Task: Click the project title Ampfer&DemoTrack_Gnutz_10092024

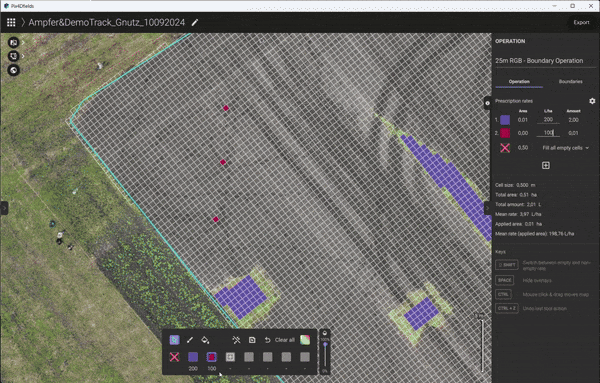Action: click(107, 23)
